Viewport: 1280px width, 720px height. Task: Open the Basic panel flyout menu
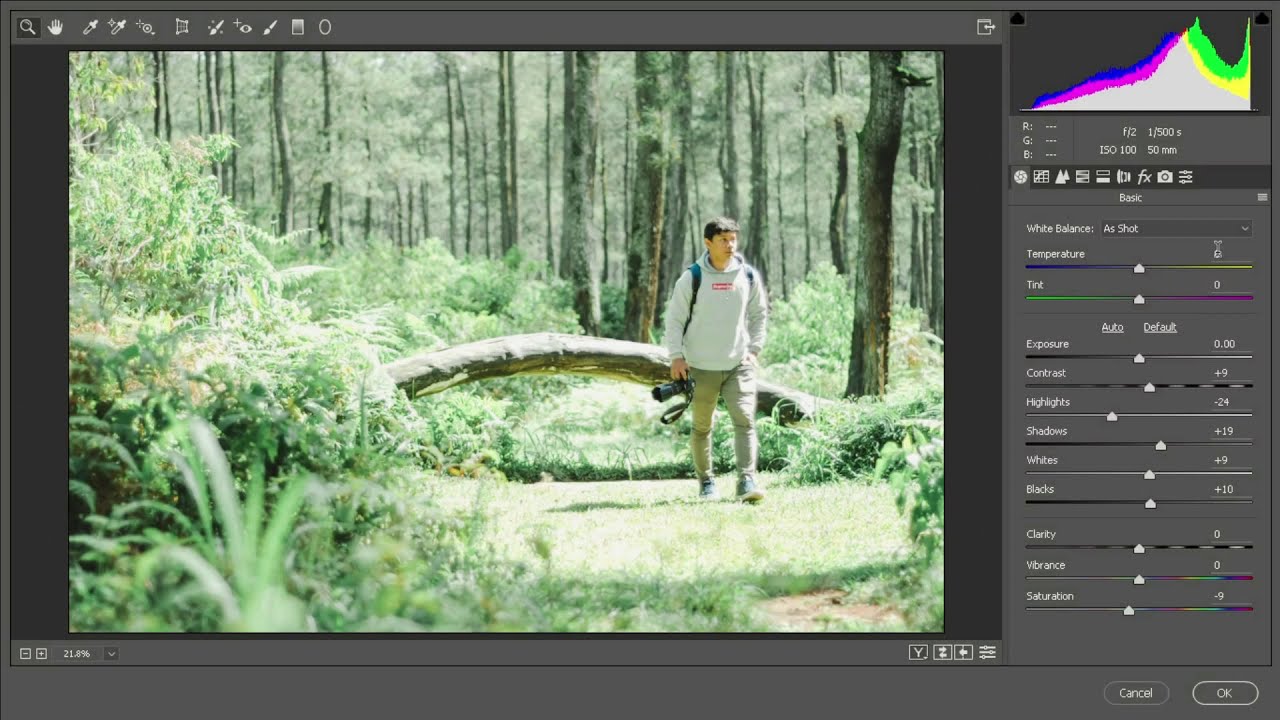coord(1262,198)
